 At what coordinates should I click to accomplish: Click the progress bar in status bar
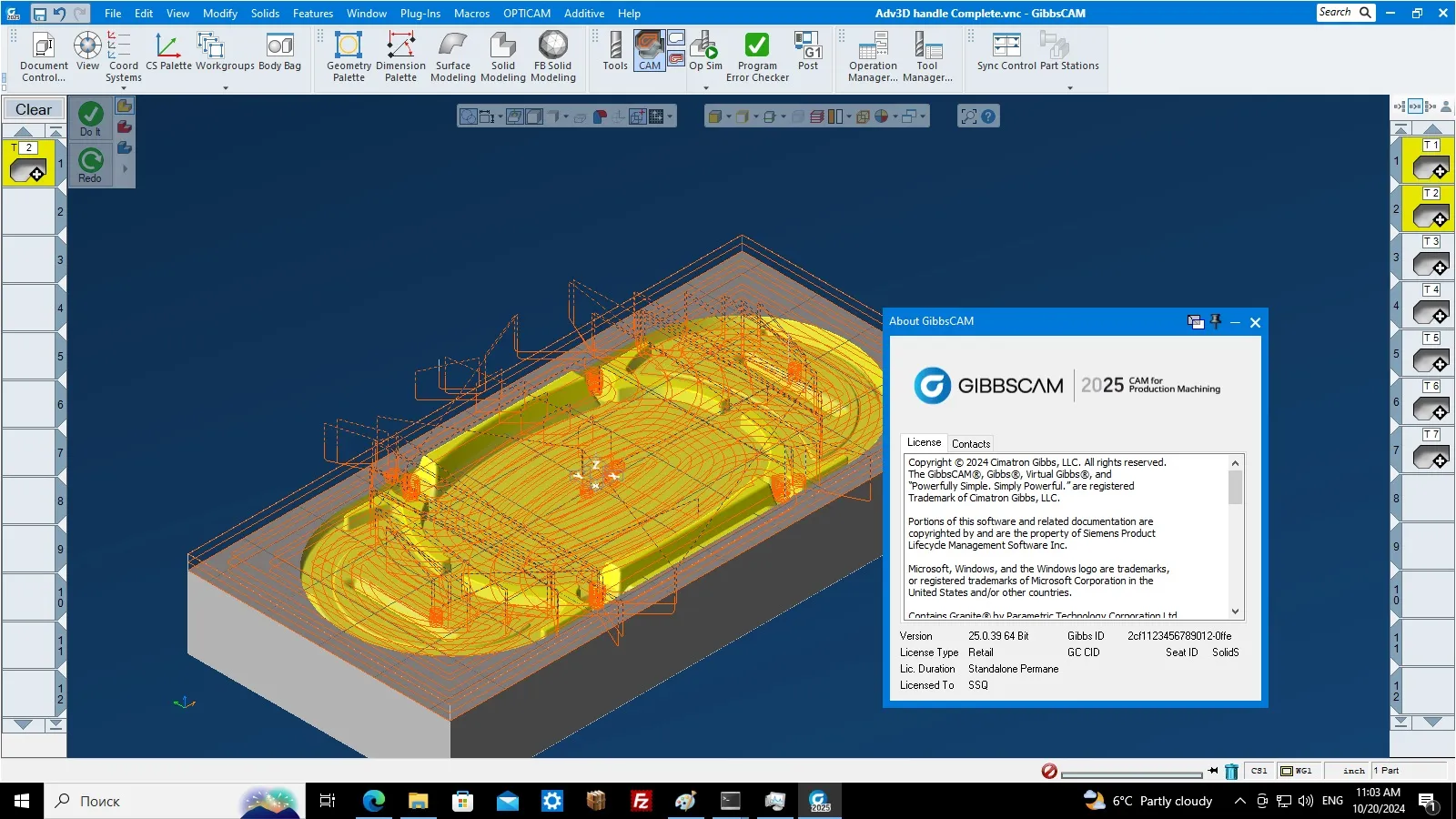pos(1132,774)
